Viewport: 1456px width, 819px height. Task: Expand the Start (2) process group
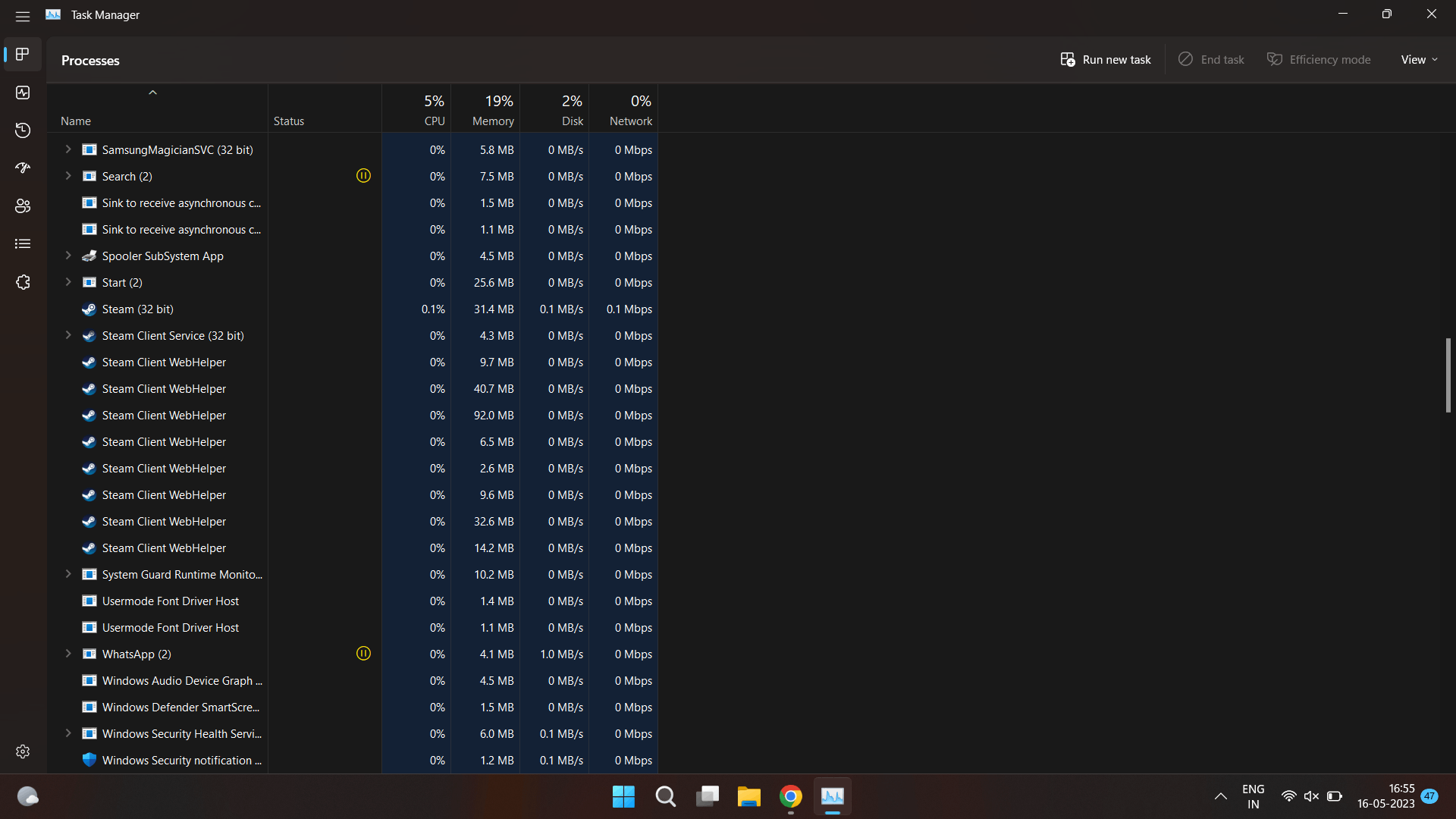click(x=68, y=282)
